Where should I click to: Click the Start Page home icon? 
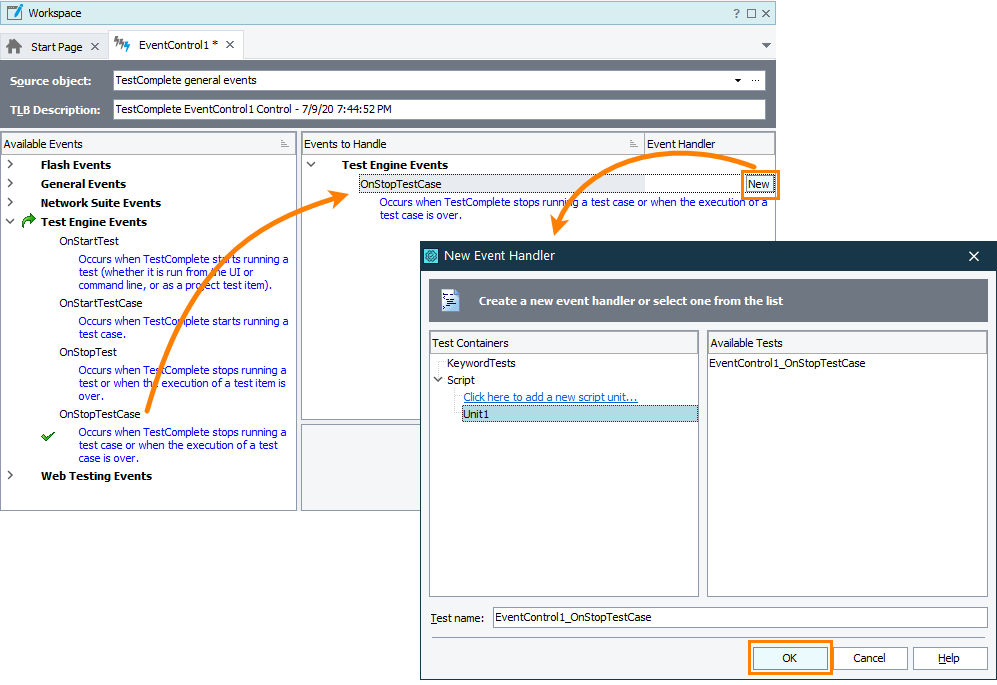14,45
